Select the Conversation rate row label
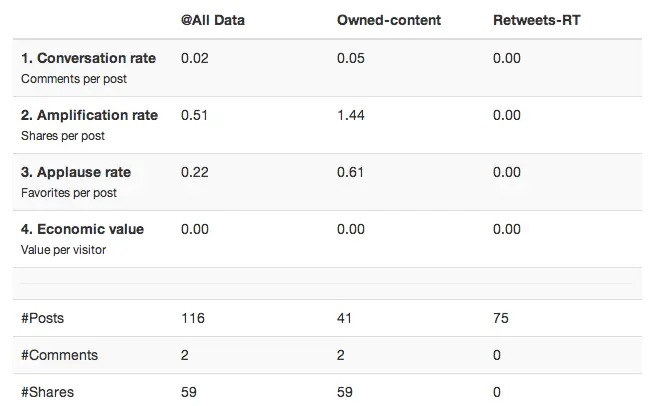 tap(88, 58)
